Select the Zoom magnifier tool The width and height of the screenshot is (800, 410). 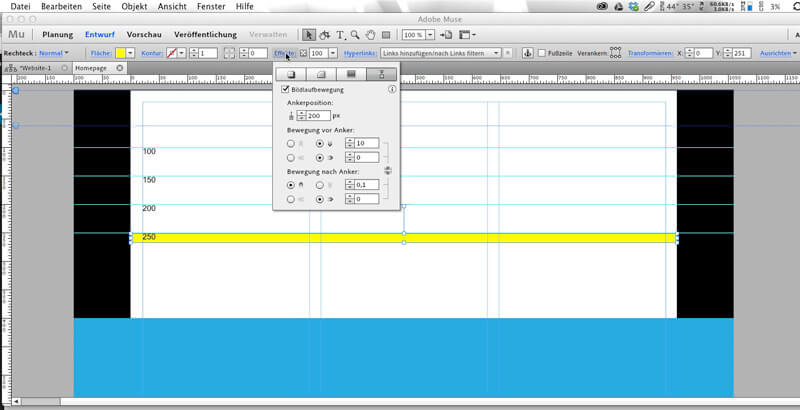(x=355, y=35)
